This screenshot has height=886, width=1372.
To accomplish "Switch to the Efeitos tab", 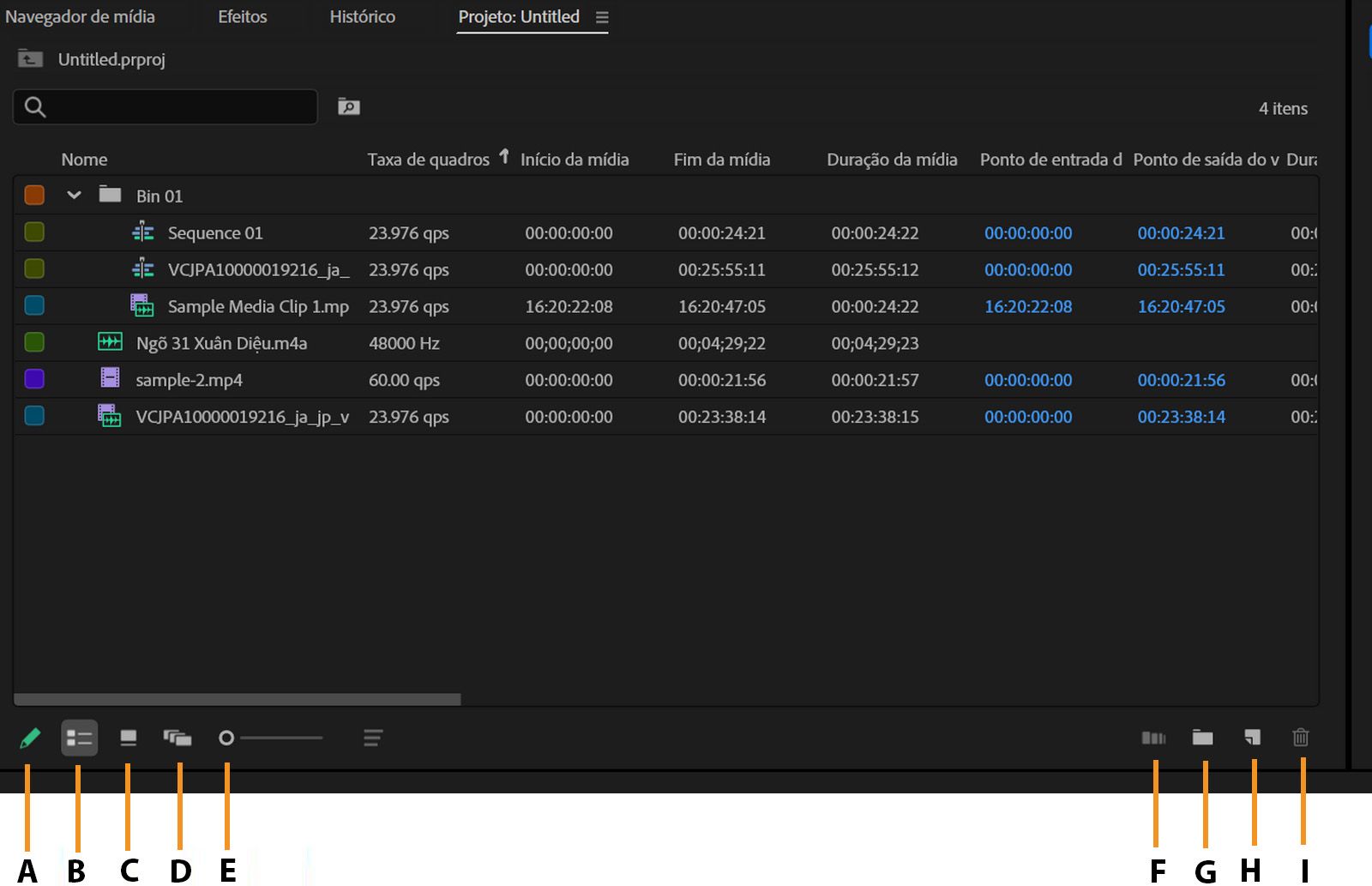I will coord(243,16).
